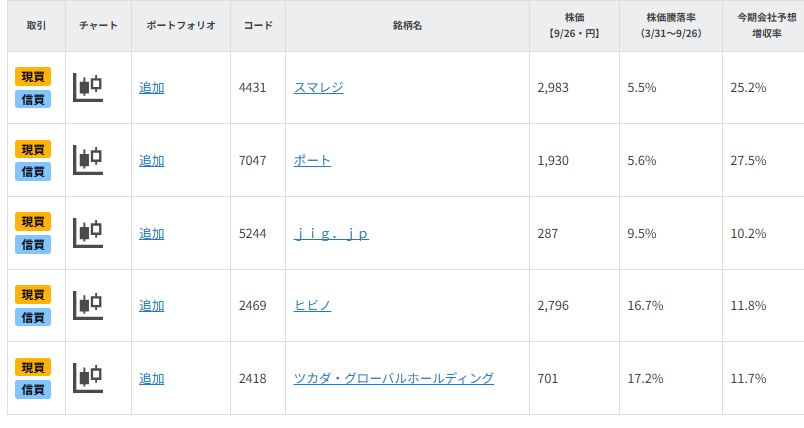Click 信買 button for ツカダ・グローバルホールディング
The height and width of the screenshot is (428, 804).
(x=33, y=389)
